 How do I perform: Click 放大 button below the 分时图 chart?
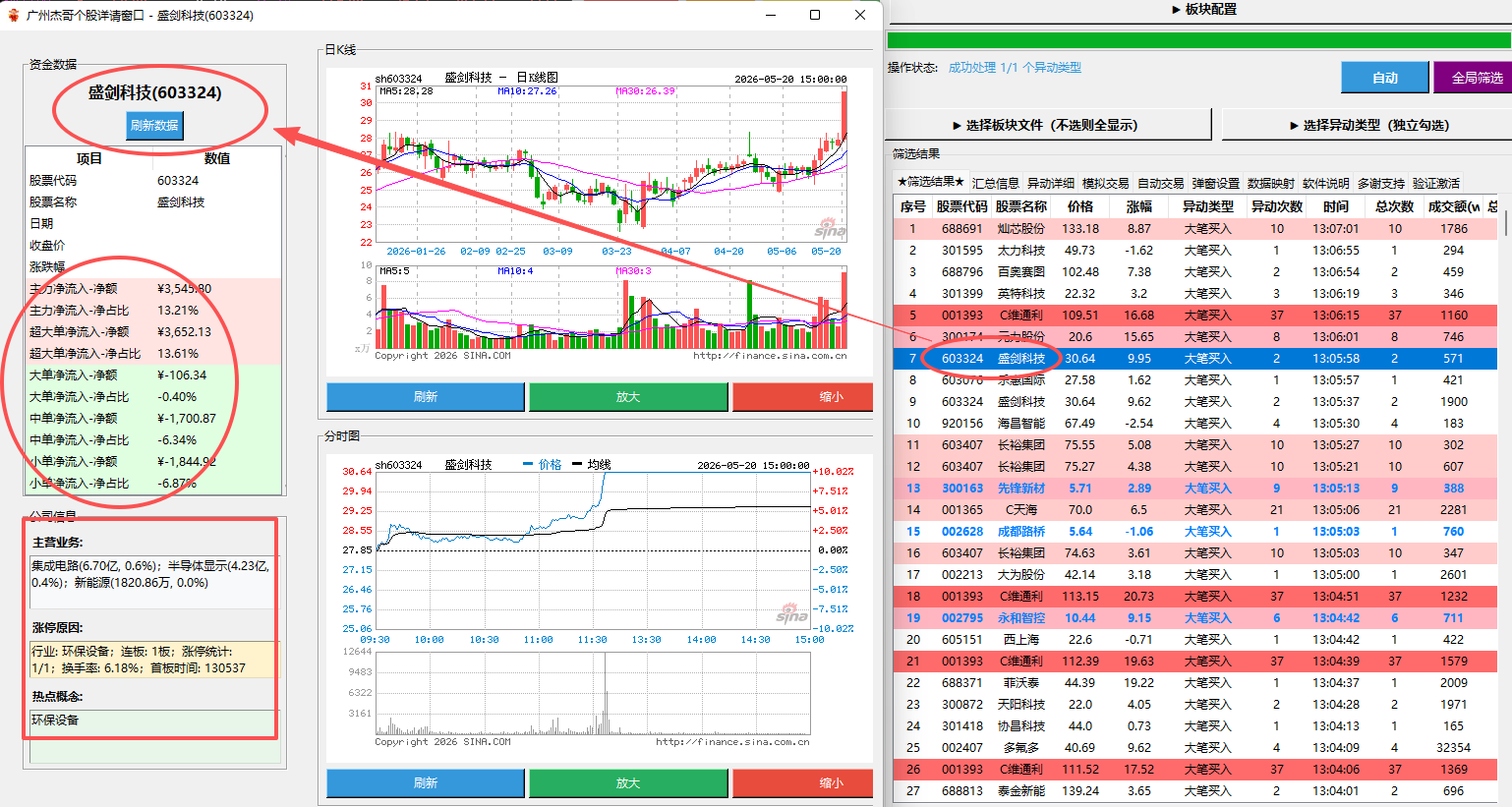(628, 783)
